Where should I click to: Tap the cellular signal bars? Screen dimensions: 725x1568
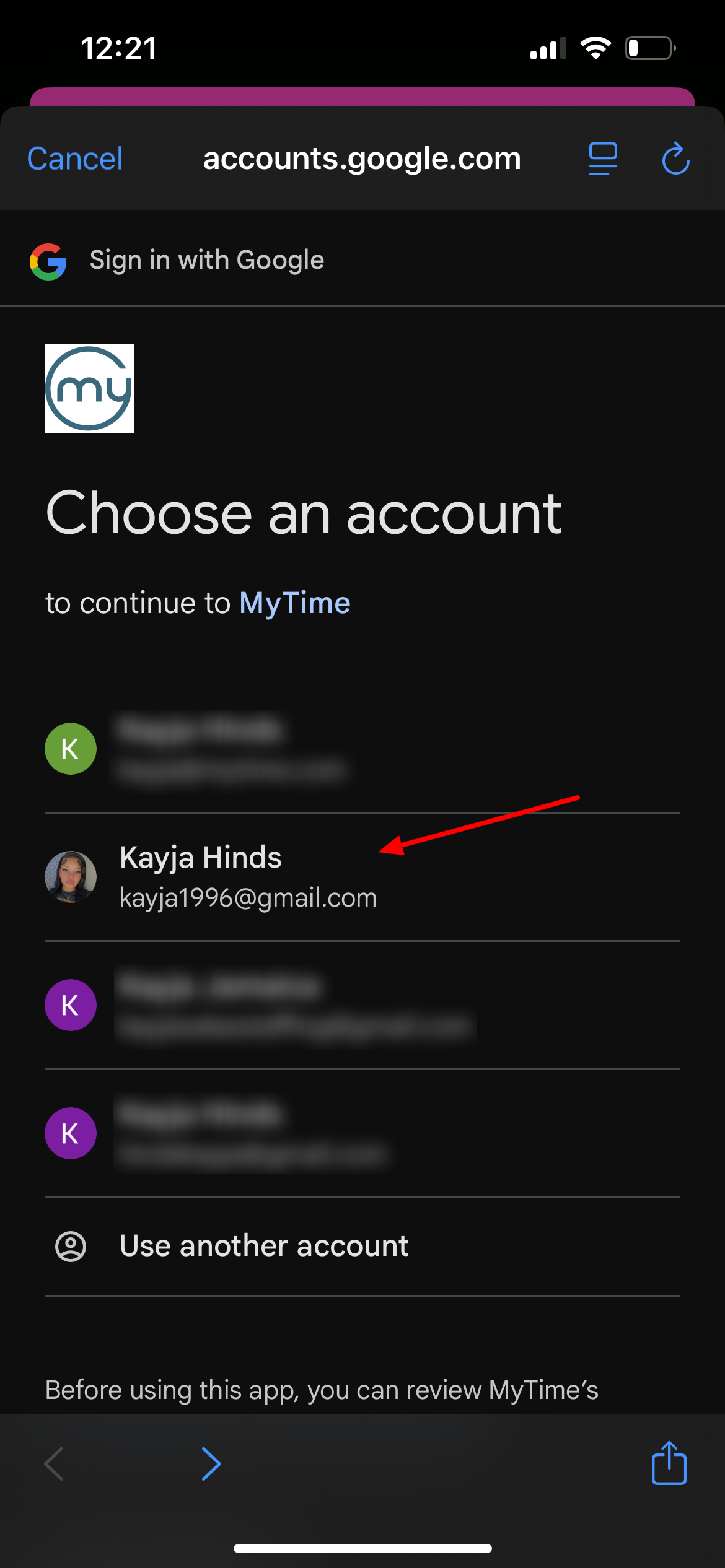click(x=548, y=48)
